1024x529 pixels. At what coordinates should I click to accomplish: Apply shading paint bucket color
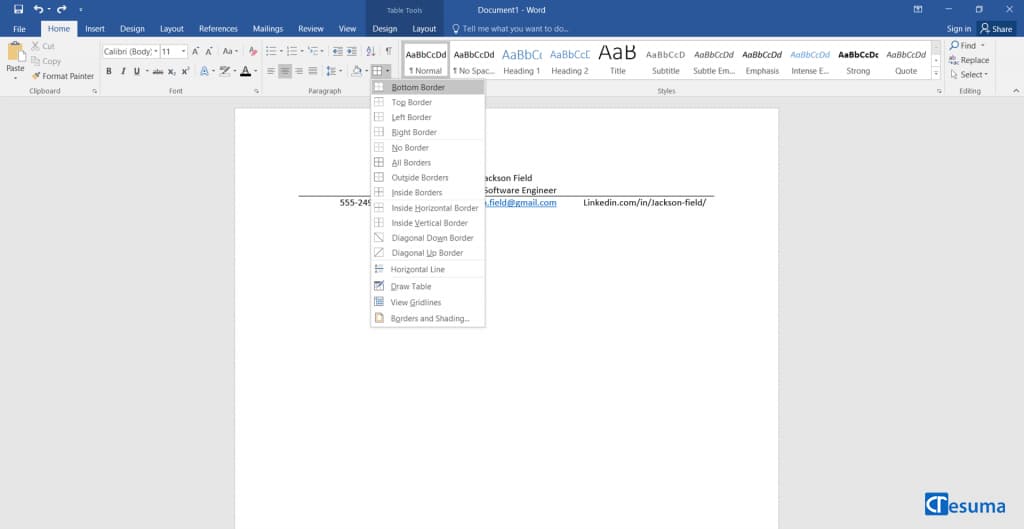pyautogui.click(x=357, y=71)
